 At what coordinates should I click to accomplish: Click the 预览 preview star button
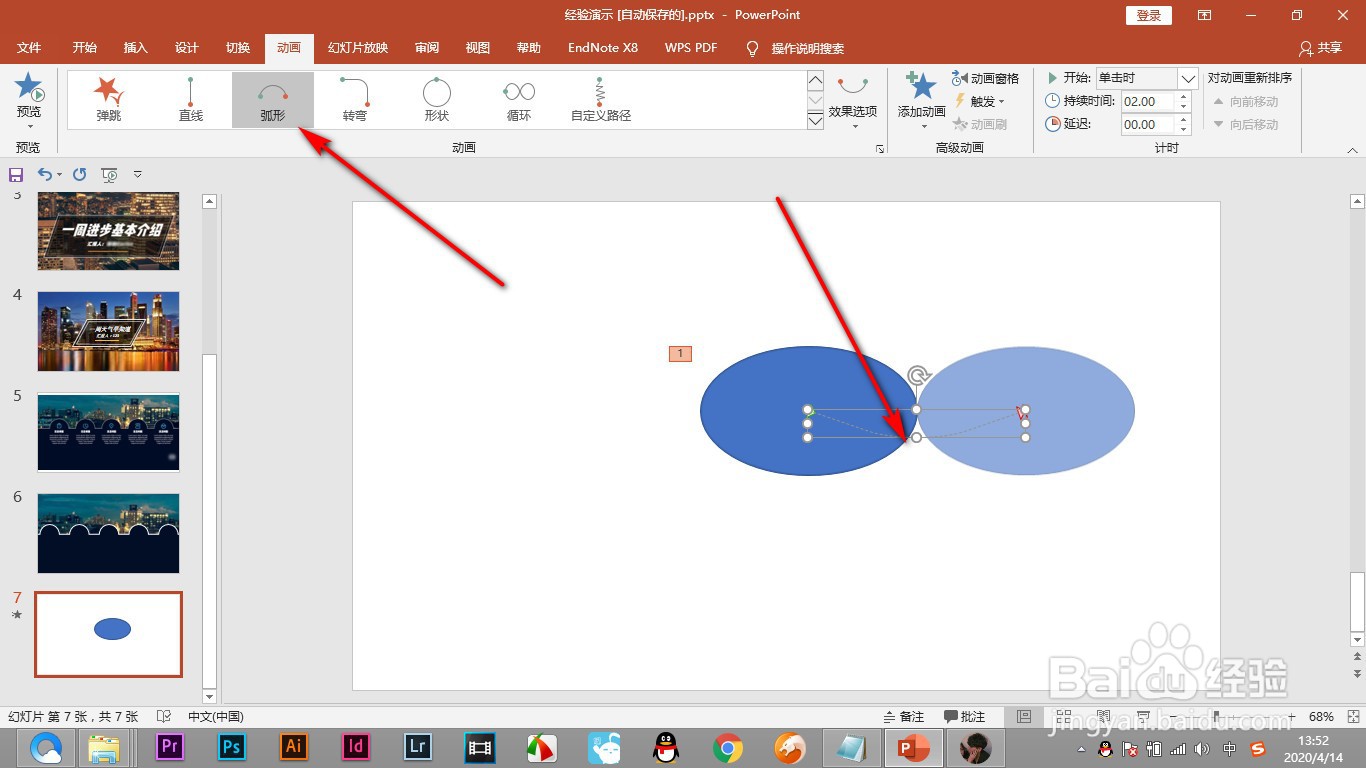29,88
